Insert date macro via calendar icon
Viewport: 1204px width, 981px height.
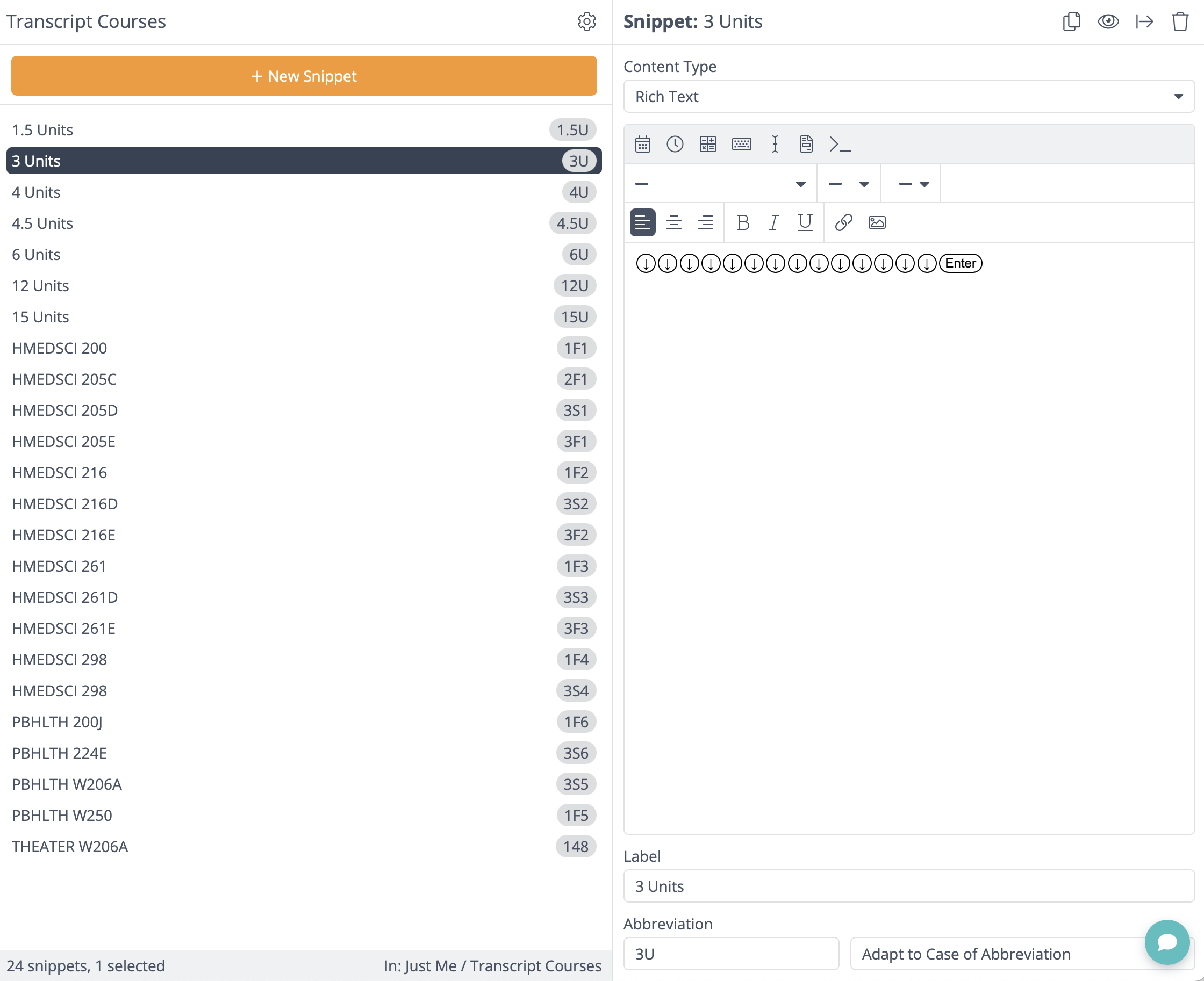(x=643, y=144)
